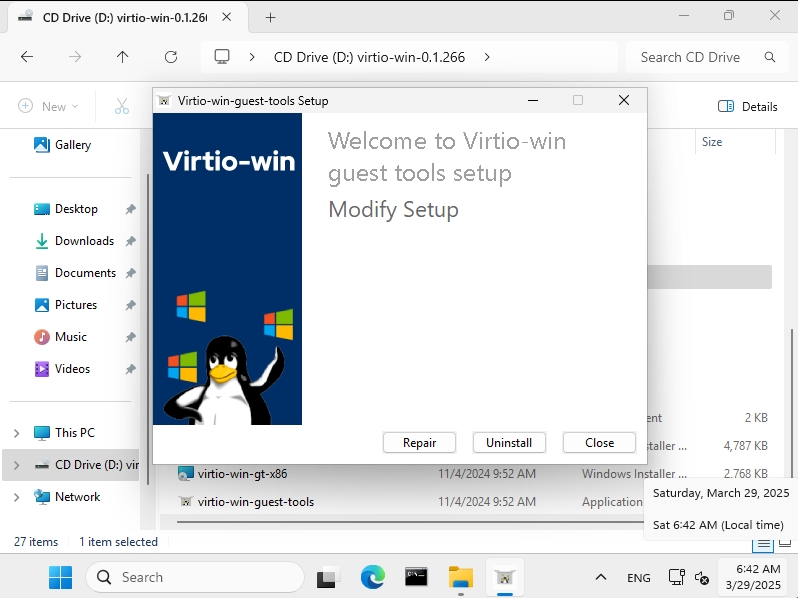Image resolution: width=798 pixels, height=598 pixels.
Task: Refresh the CD Drive folder view
Action: click(x=171, y=57)
